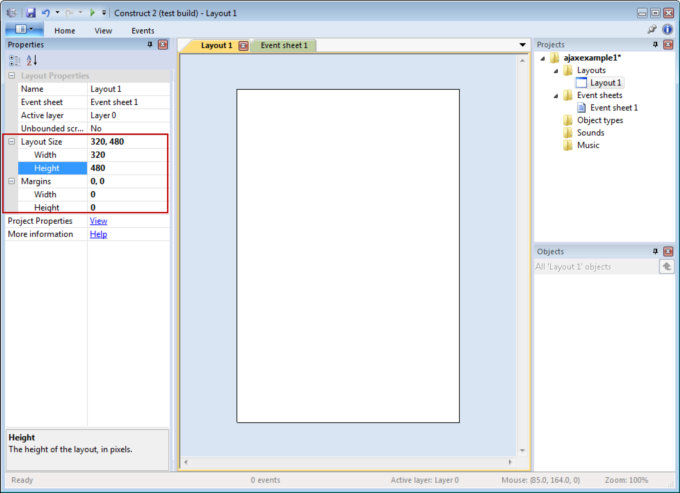The height and width of the screenshot is (493, 680).
Task: Select the Sounds folder
Action: point(584,133)
